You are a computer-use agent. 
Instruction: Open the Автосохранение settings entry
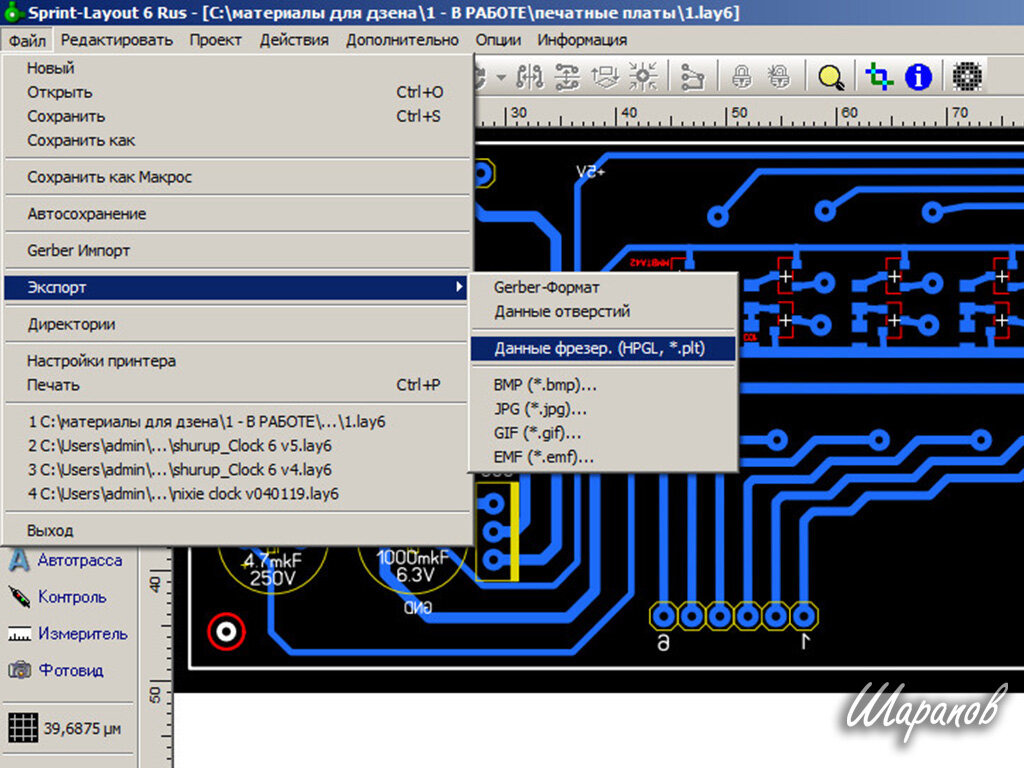click(237, 214)
